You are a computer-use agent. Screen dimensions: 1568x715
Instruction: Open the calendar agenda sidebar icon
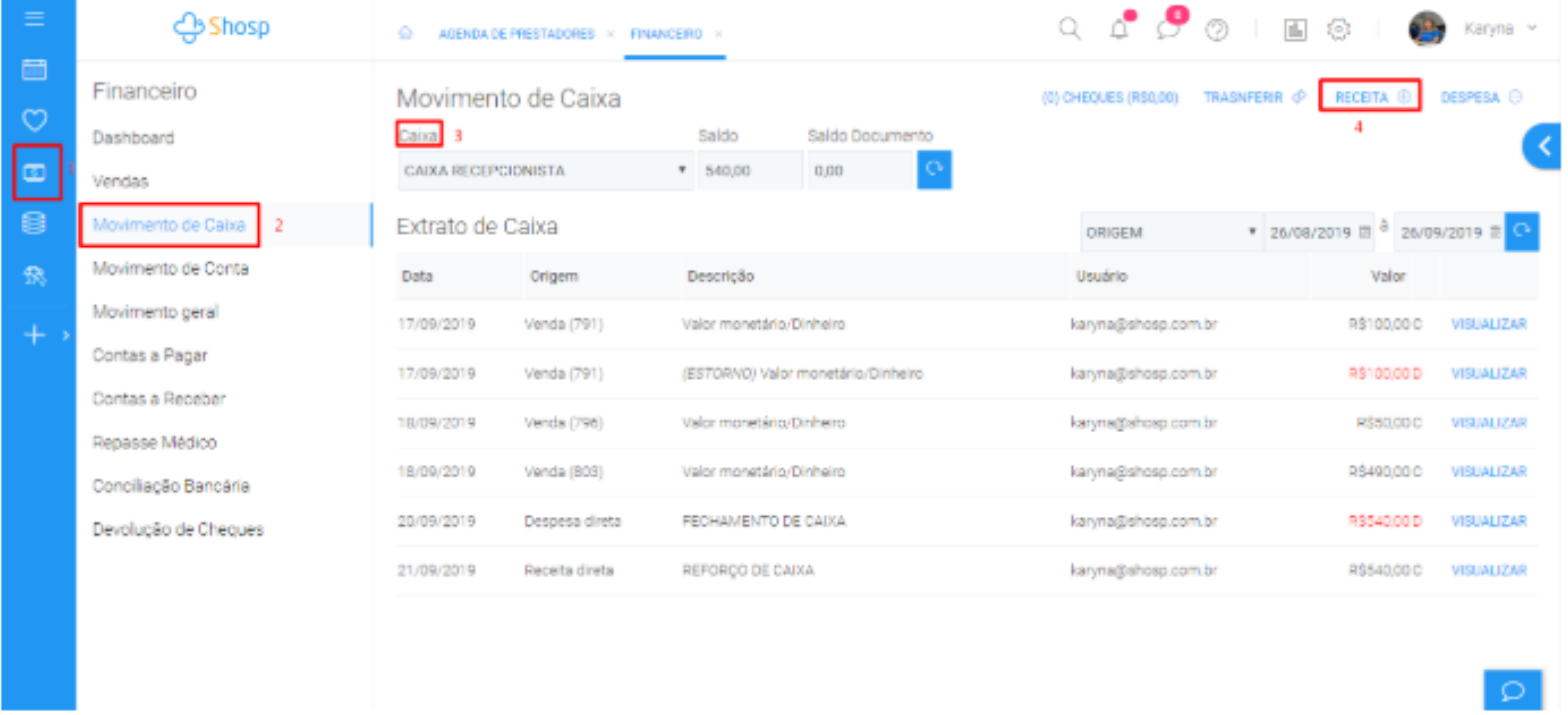click(x=35, y=69)
